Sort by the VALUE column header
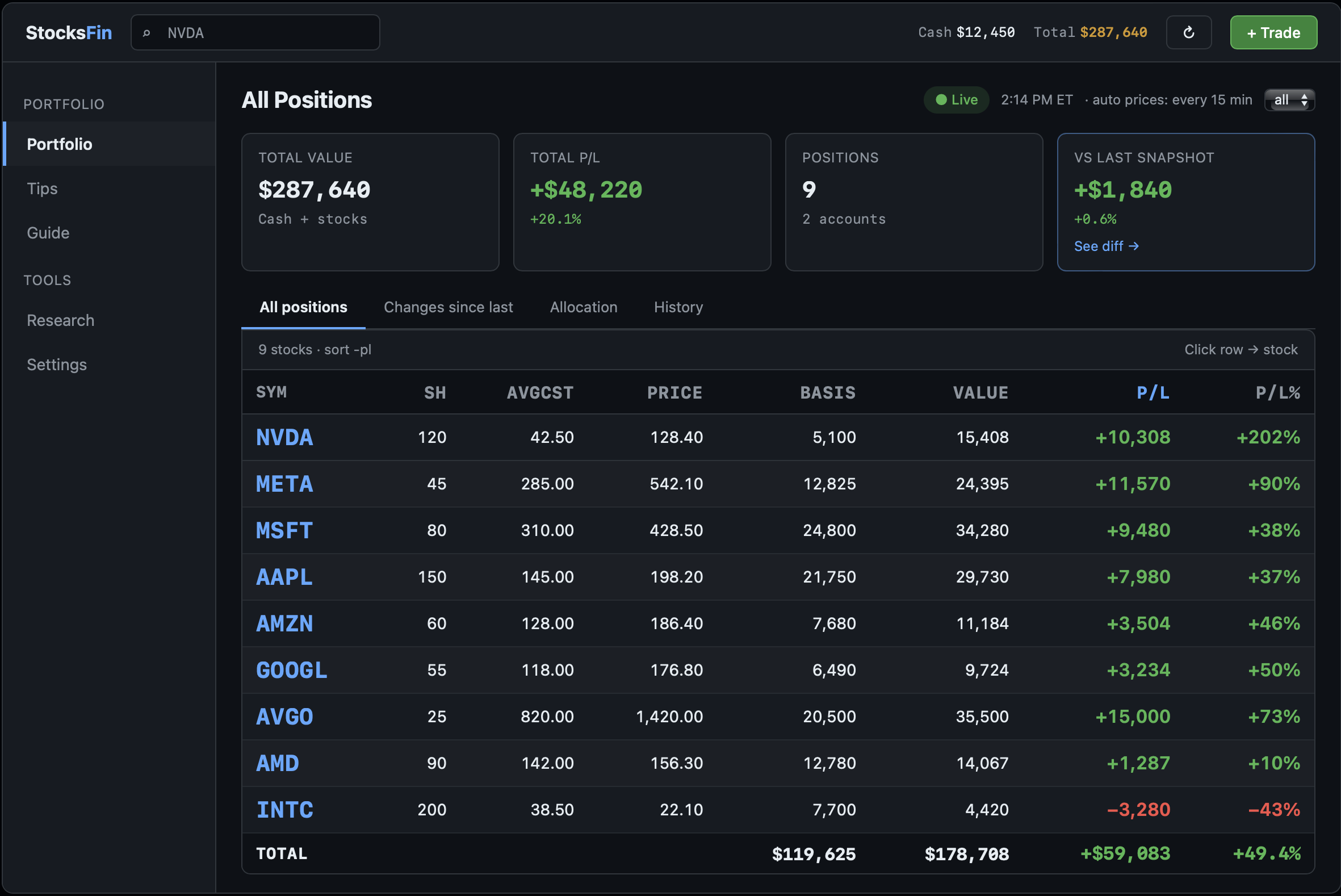Viewport: 1341px width, 896px height. click(x=980, y=392)
